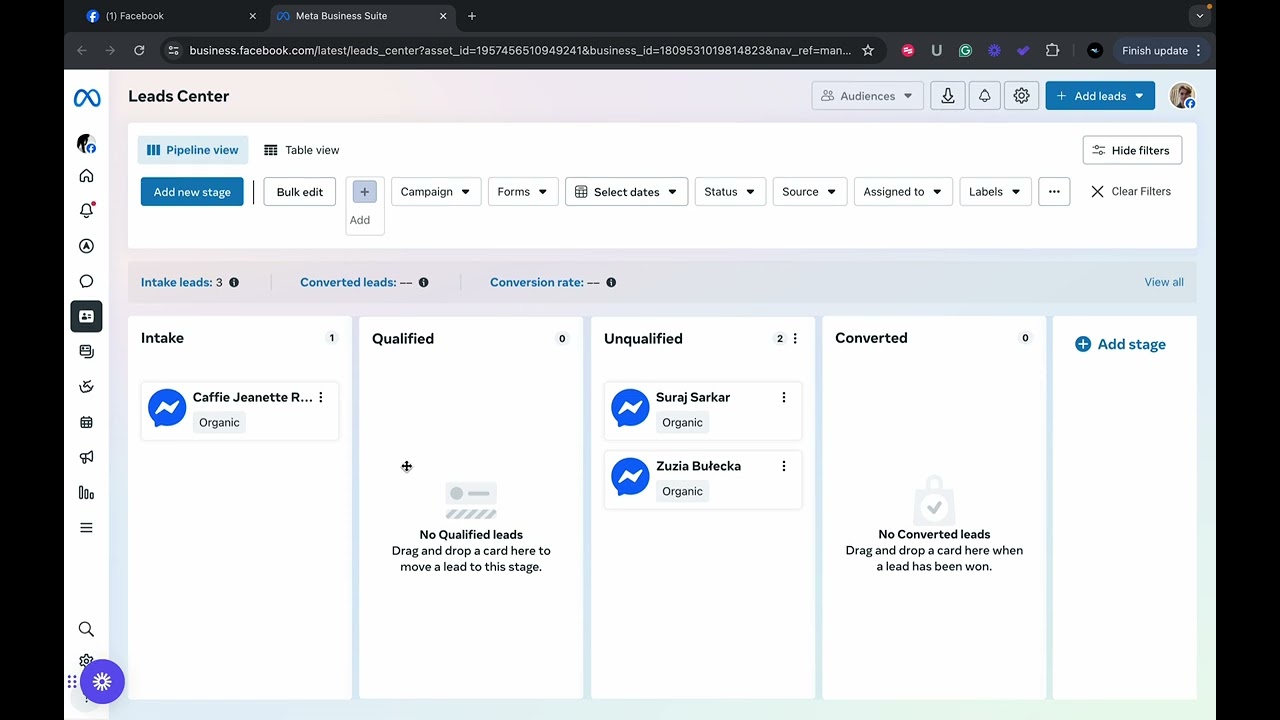The height and width of the screenshot is (720, 1280).
Task: Reload the page in the browser
Action: [x=139, y=50]
